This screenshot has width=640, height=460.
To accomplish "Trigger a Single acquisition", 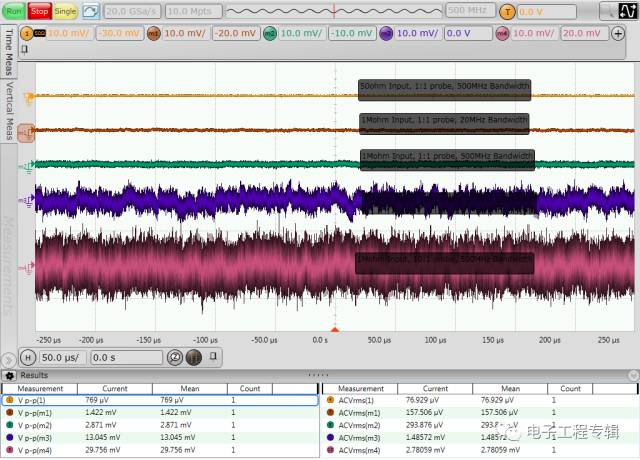I will coord(65,11).
